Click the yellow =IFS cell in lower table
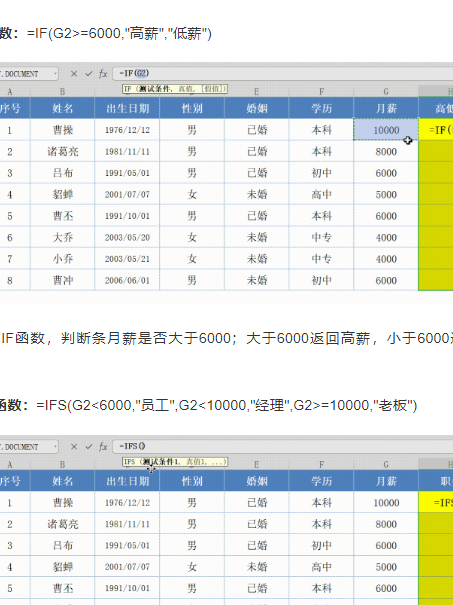The width and height of the screenshot is (453, 605). click(x=436, y=502)
